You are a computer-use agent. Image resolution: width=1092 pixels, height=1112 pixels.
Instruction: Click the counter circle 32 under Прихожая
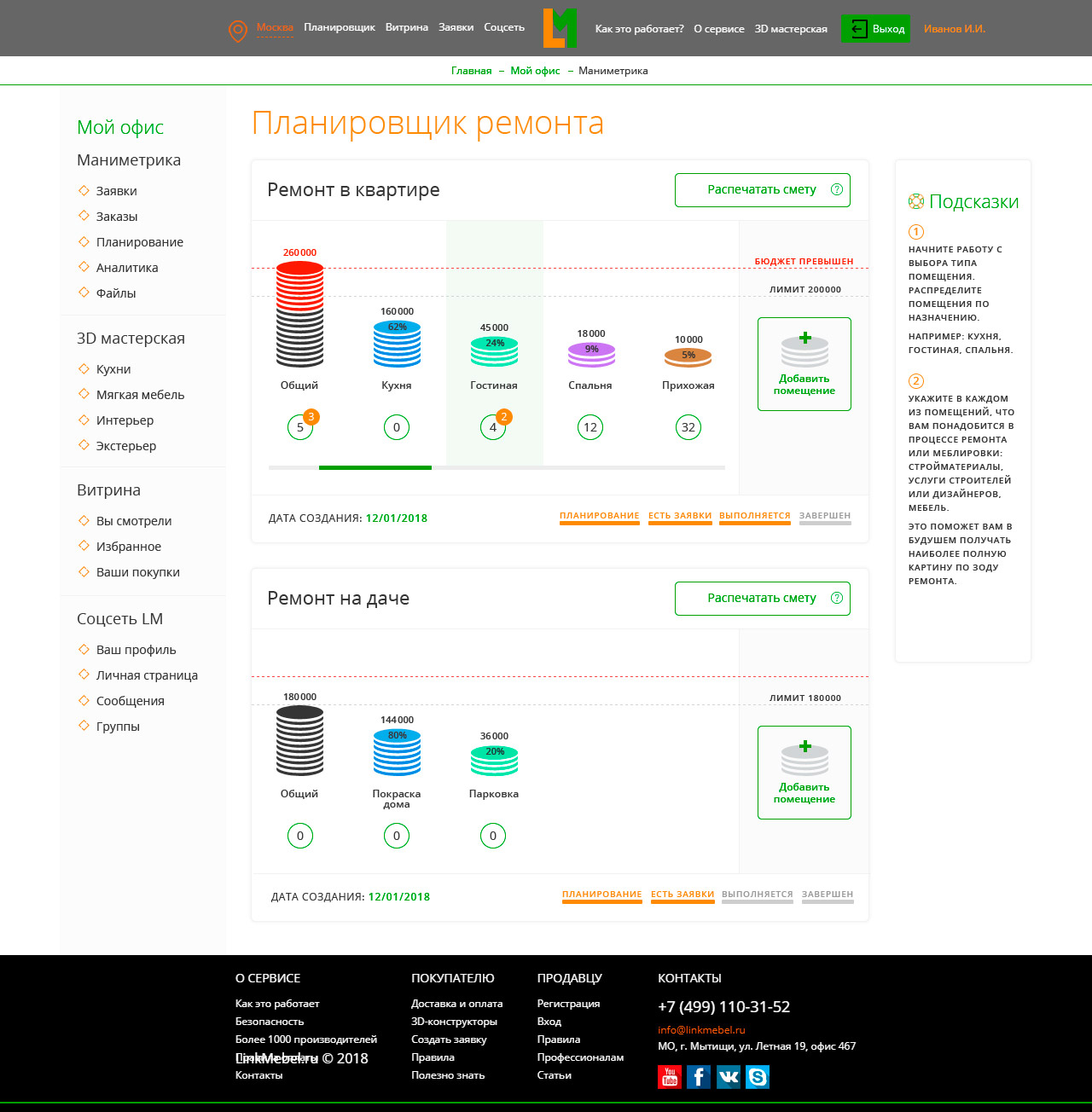point(688,427)
